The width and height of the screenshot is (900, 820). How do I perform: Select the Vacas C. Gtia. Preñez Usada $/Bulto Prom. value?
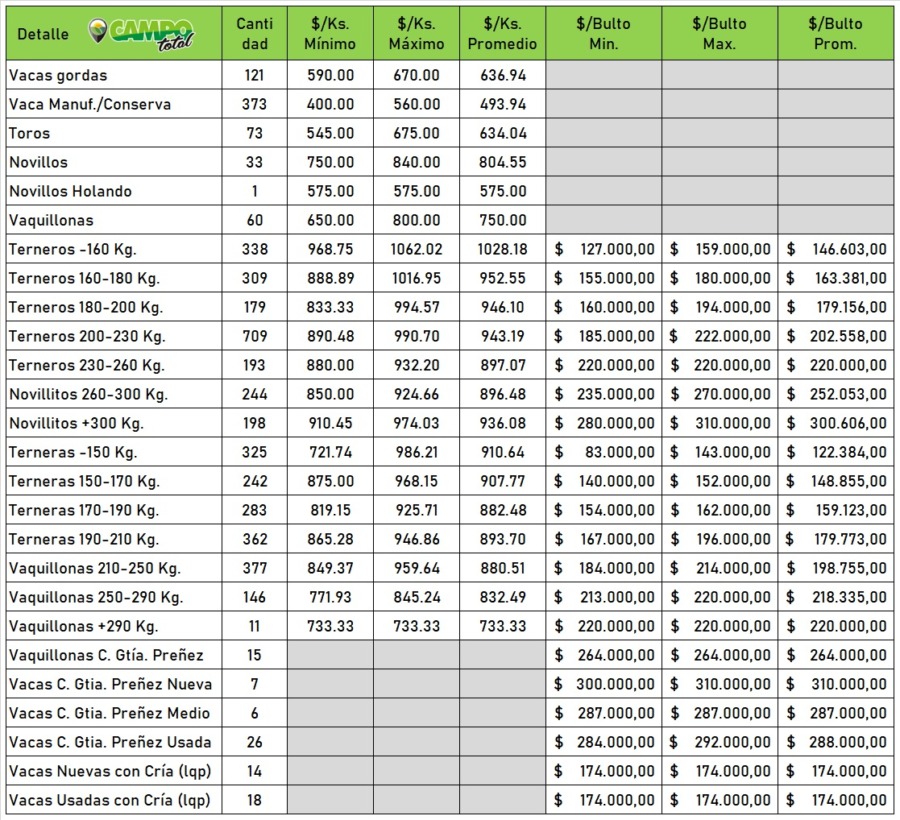pyautogui.click(x=836, y=742)
